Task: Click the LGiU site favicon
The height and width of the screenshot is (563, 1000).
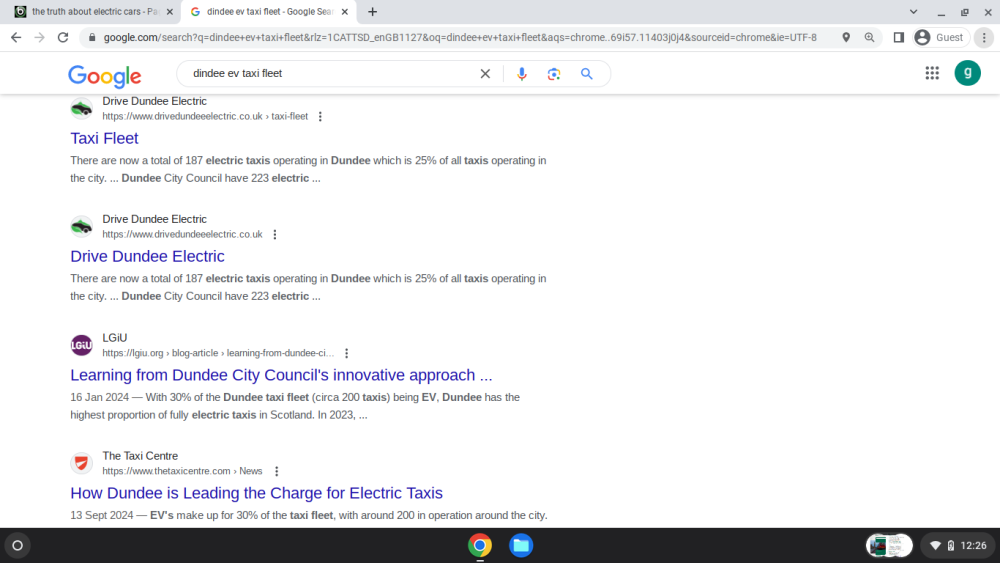Action: pyautogui.click(x=81, y=345)
